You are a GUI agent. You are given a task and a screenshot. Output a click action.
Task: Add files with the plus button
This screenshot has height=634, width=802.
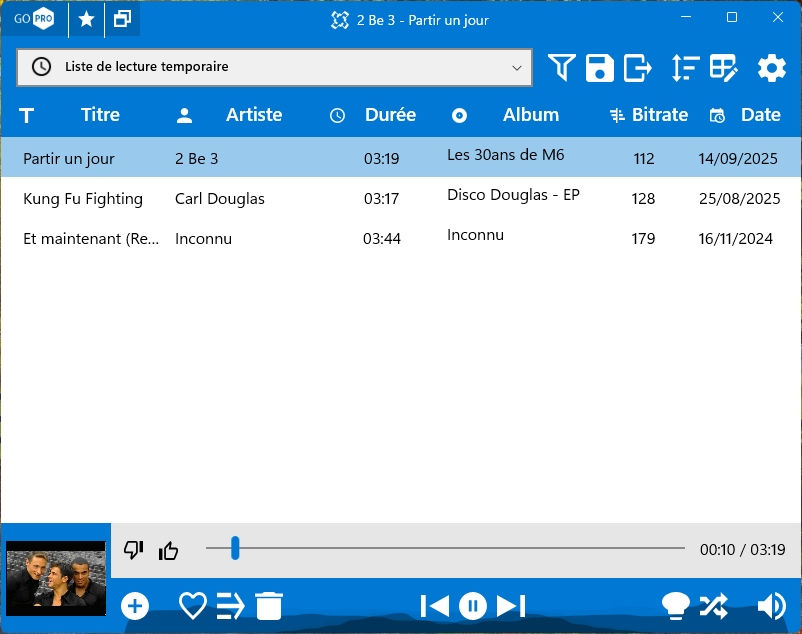135,606
